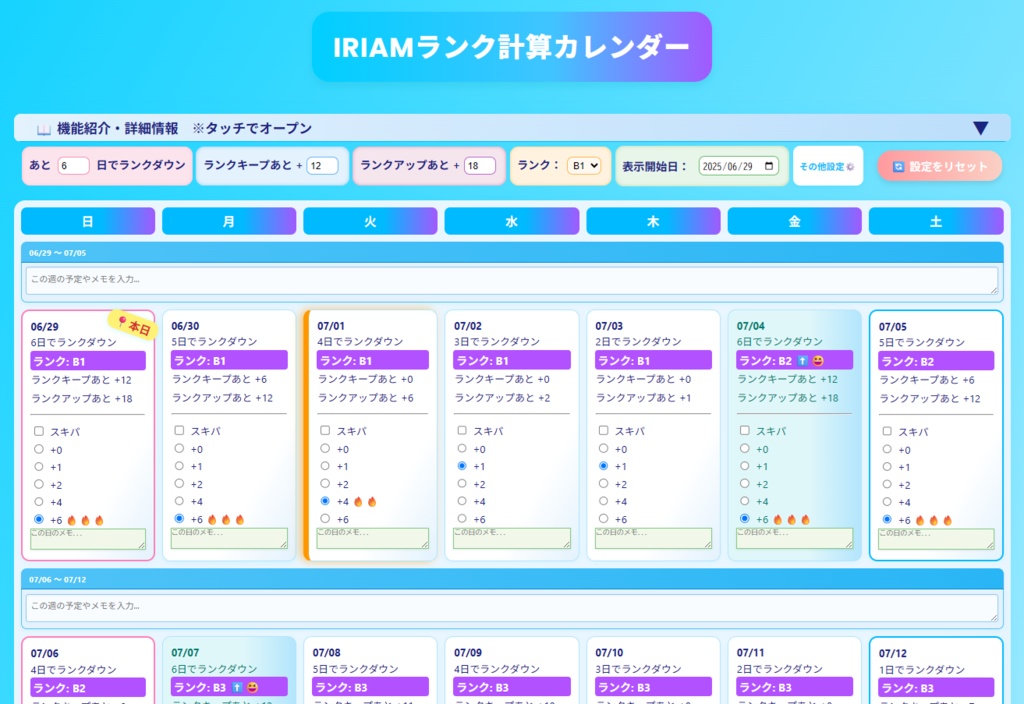The height and width of the screenshot is (704, 1024).
Task: Check スキパ on the 07/04 card
Action: [x=744, y=430]
